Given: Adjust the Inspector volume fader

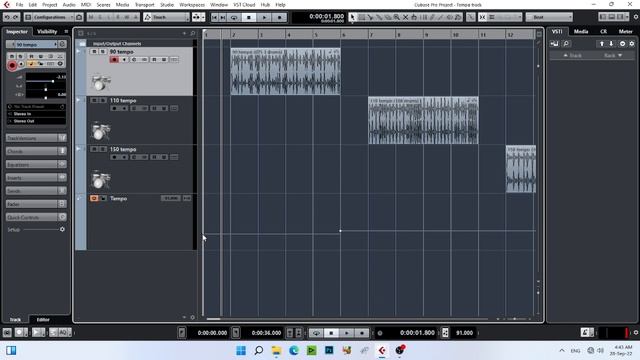Looking at the screenshot, I should [x=53, y=81].
